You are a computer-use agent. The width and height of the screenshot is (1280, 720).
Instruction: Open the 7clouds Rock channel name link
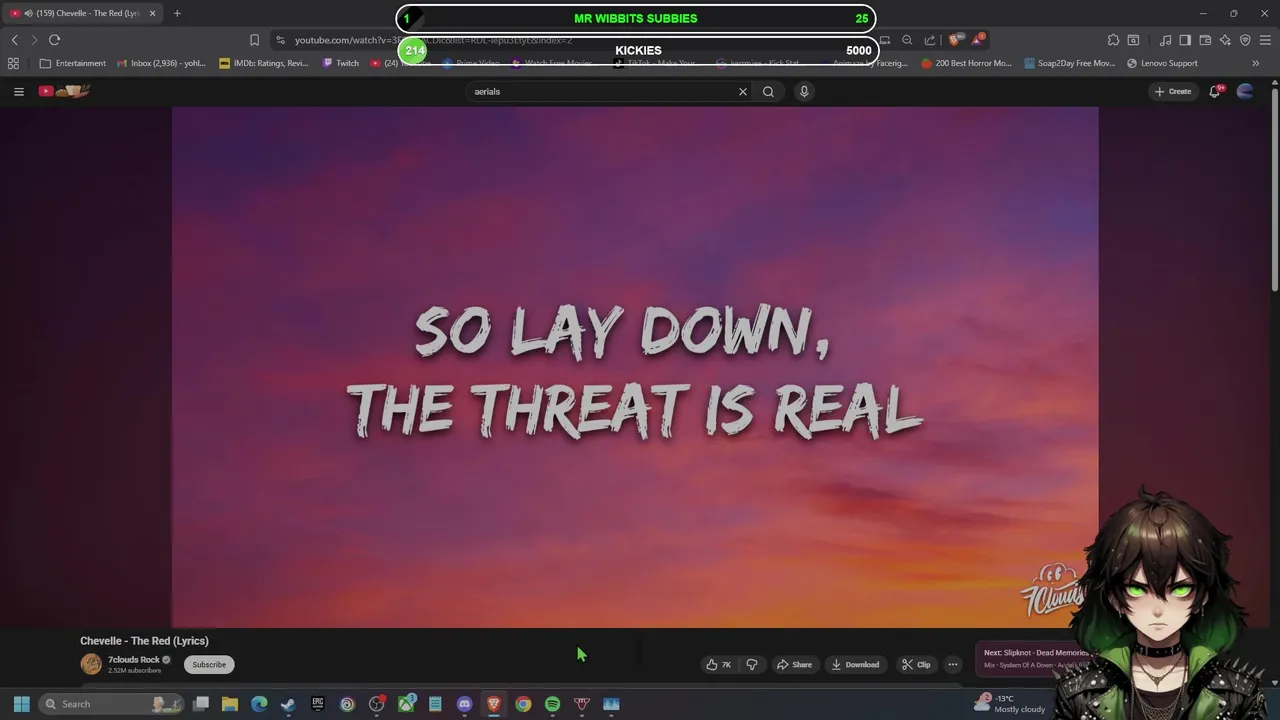pyautogui.click(x=134, y=660)
